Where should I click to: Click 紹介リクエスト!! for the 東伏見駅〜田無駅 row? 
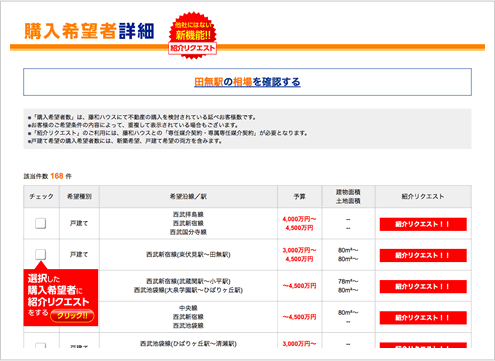click(423, 255)
